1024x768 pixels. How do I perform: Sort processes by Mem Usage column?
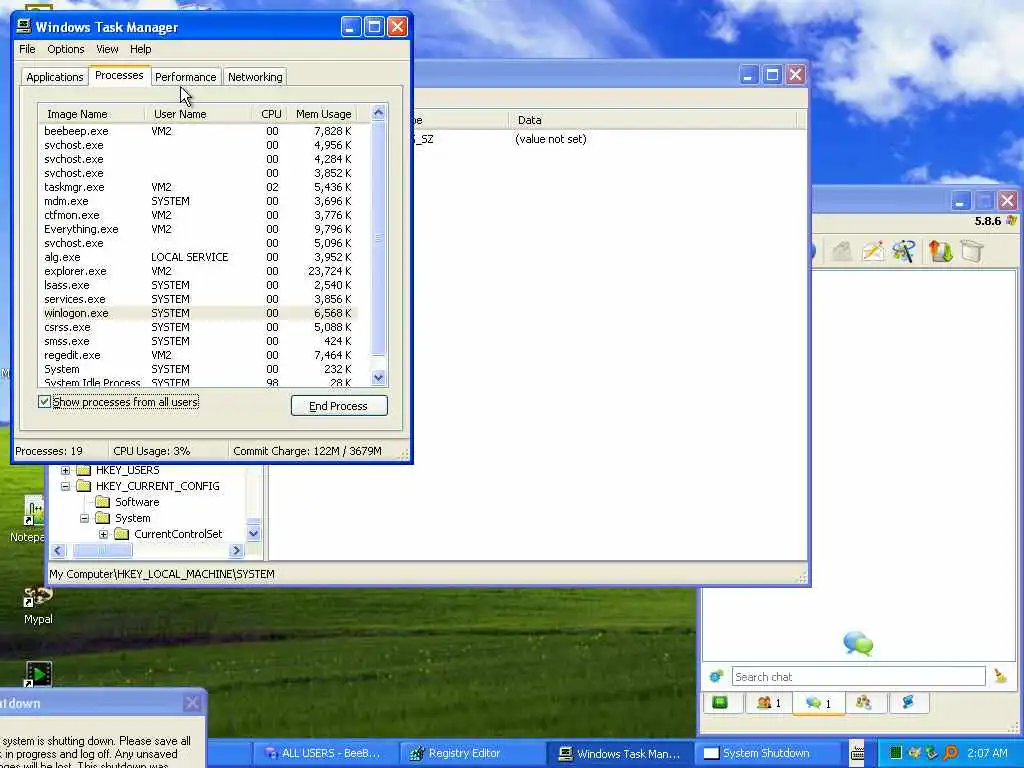tap(323, 114)
